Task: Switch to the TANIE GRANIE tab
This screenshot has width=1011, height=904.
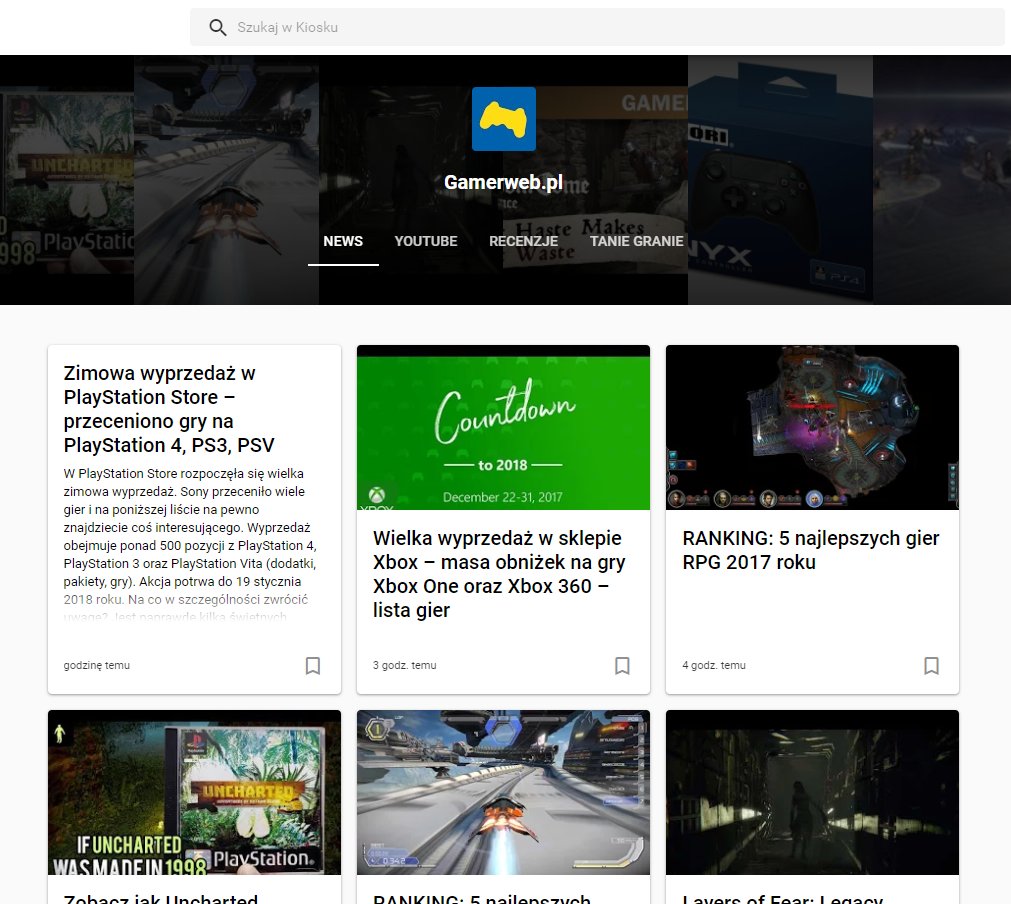Action: (x=636, y=241)
